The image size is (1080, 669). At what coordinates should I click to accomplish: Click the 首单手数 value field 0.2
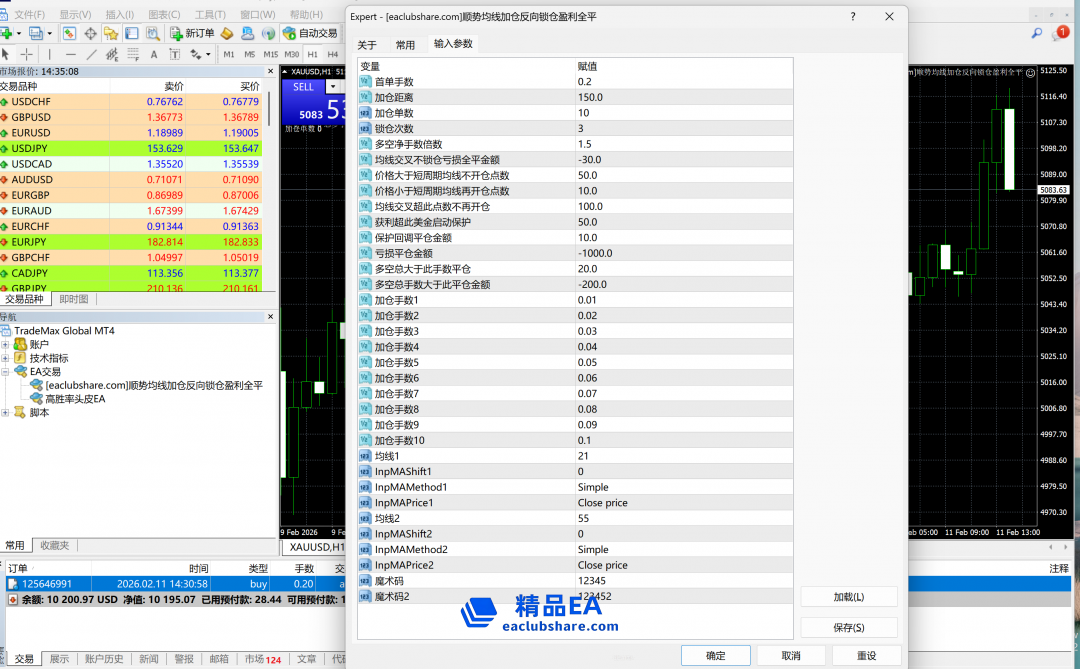(x=584, y=82)
